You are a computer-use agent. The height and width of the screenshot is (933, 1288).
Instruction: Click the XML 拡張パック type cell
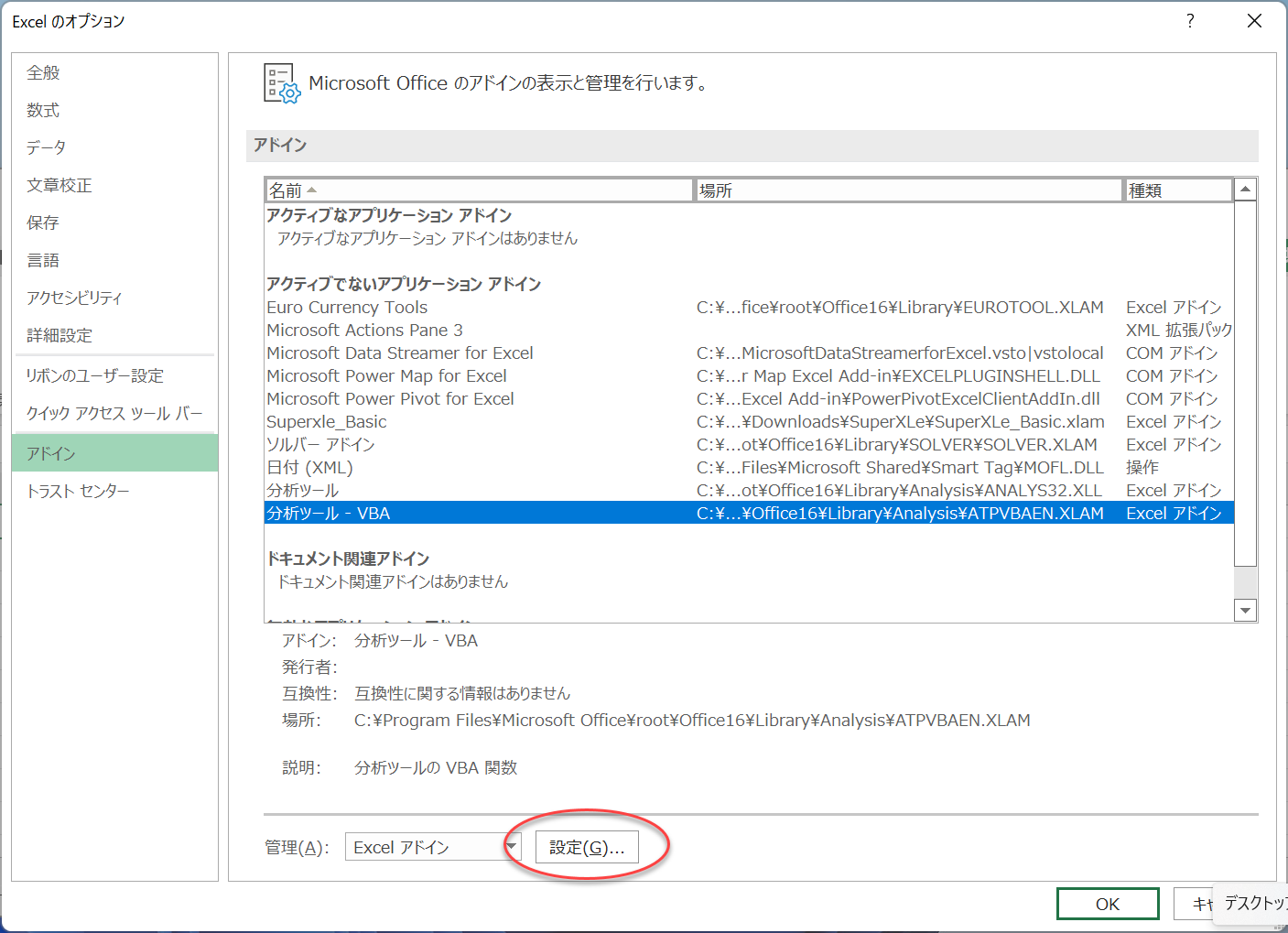click(x=1179, y=331)
